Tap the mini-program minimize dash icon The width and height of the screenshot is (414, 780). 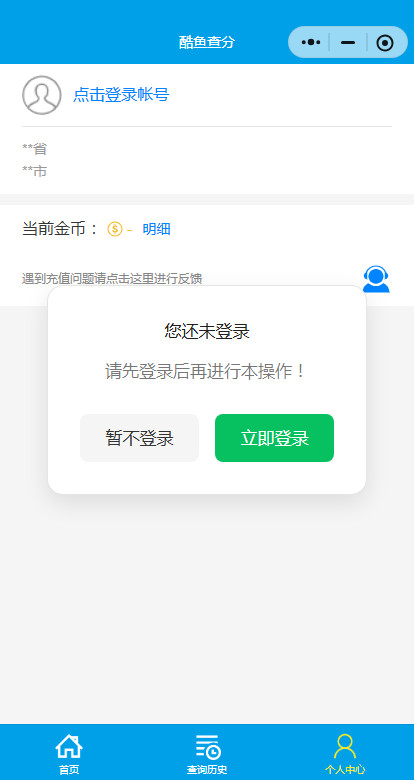coord(348,43)
